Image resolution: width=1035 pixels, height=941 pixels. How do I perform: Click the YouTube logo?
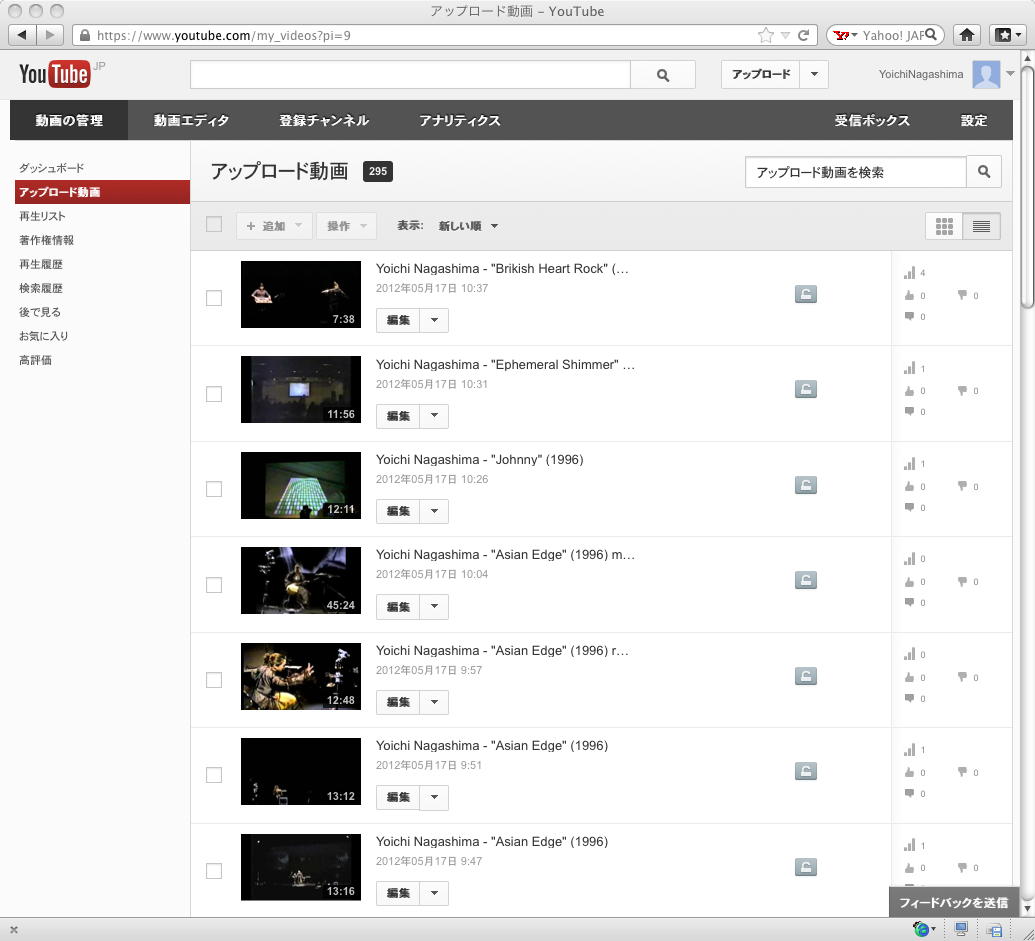pos(54,74)
